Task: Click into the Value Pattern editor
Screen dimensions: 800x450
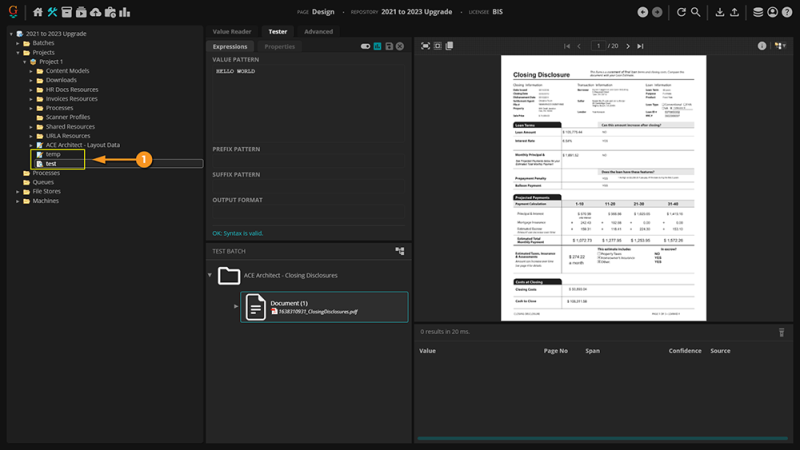Action: (x=309, y=104)
